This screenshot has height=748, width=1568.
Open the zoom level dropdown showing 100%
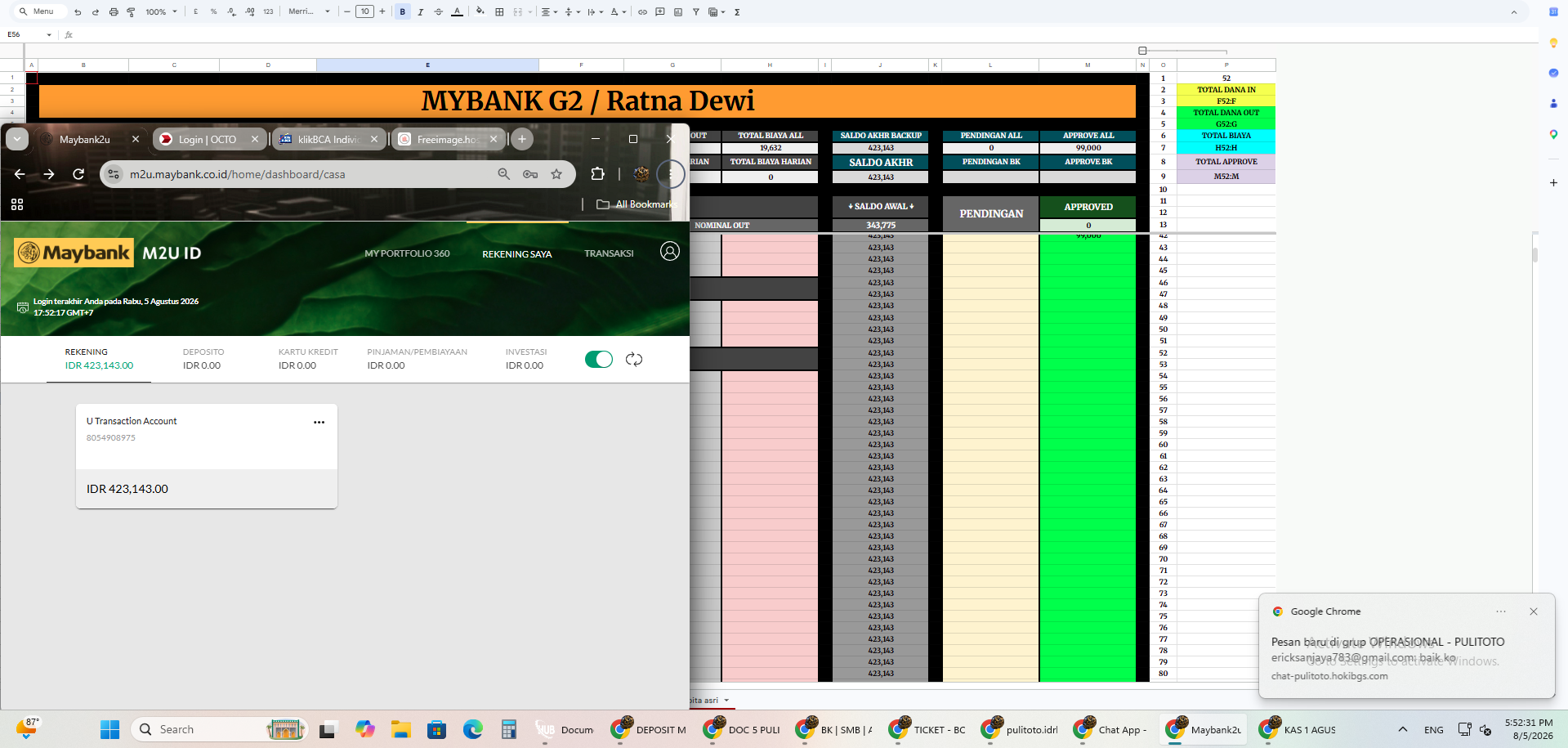162,12
